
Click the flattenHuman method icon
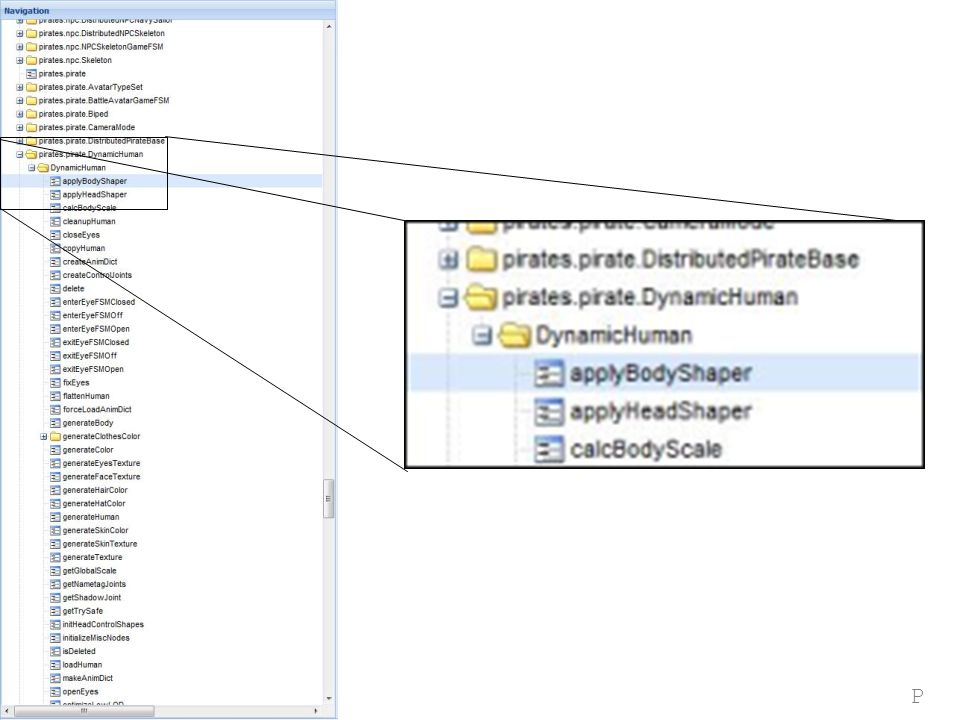(x=55, y=397)
